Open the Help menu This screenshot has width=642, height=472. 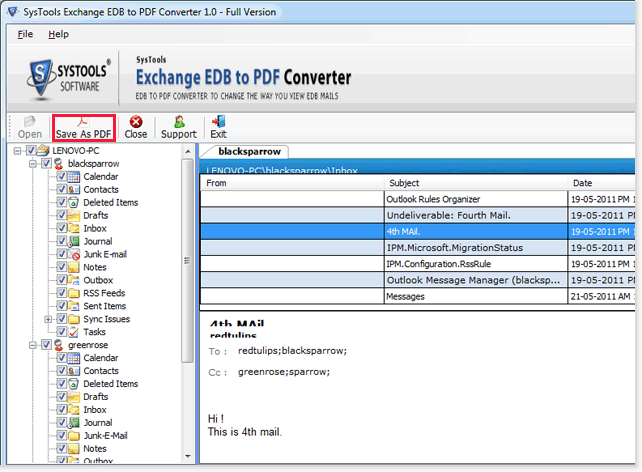pos(58,34)
